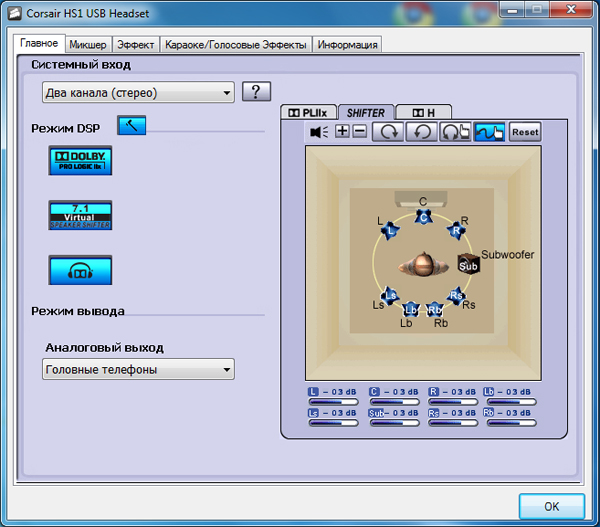This screenshot has width=600, height=527.
Task: Click the Sub channel label badge
Action: 376,413
